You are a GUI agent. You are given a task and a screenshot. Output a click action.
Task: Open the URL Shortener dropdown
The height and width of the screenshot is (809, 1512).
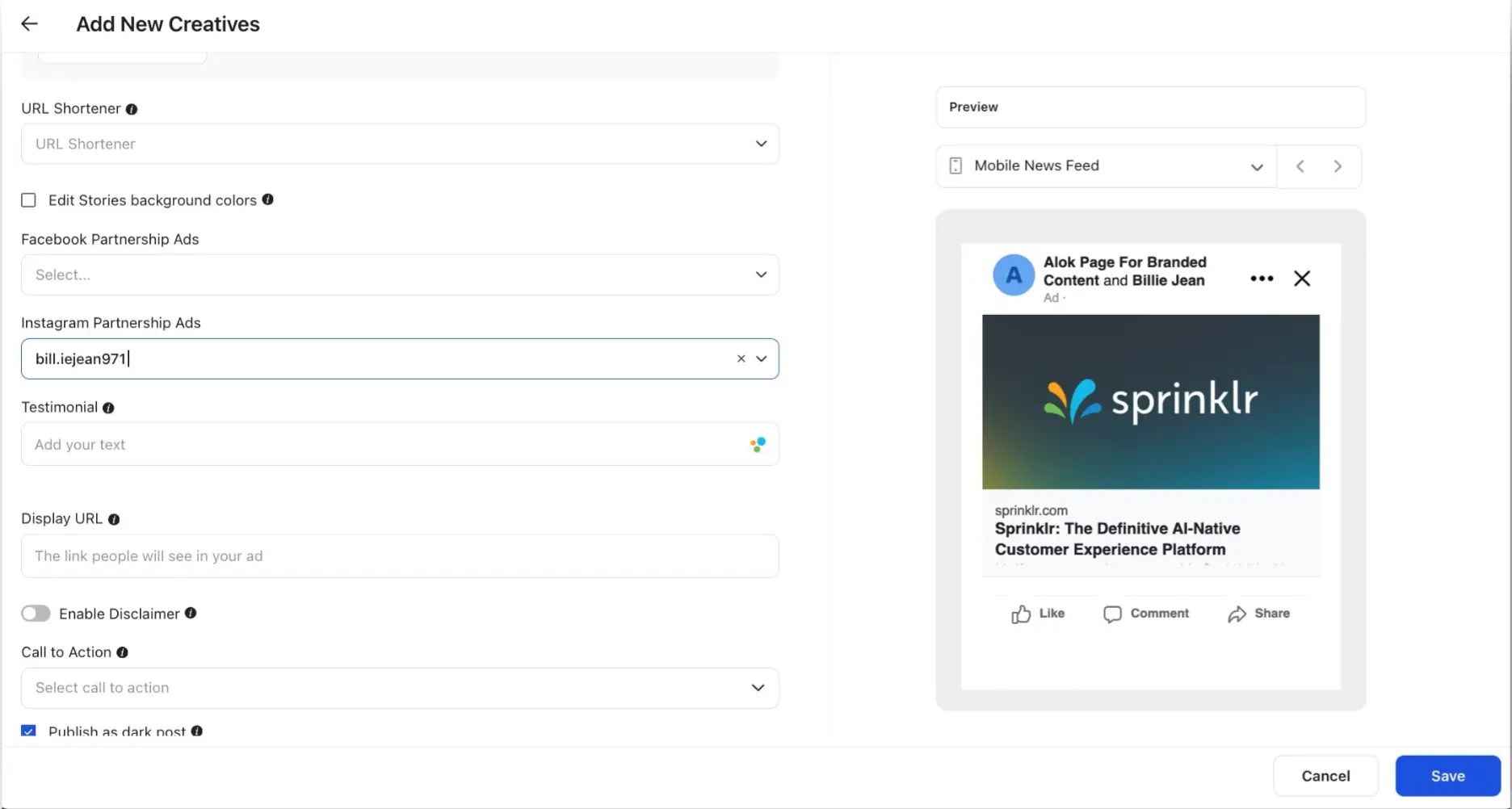click(x=400, y=144)
